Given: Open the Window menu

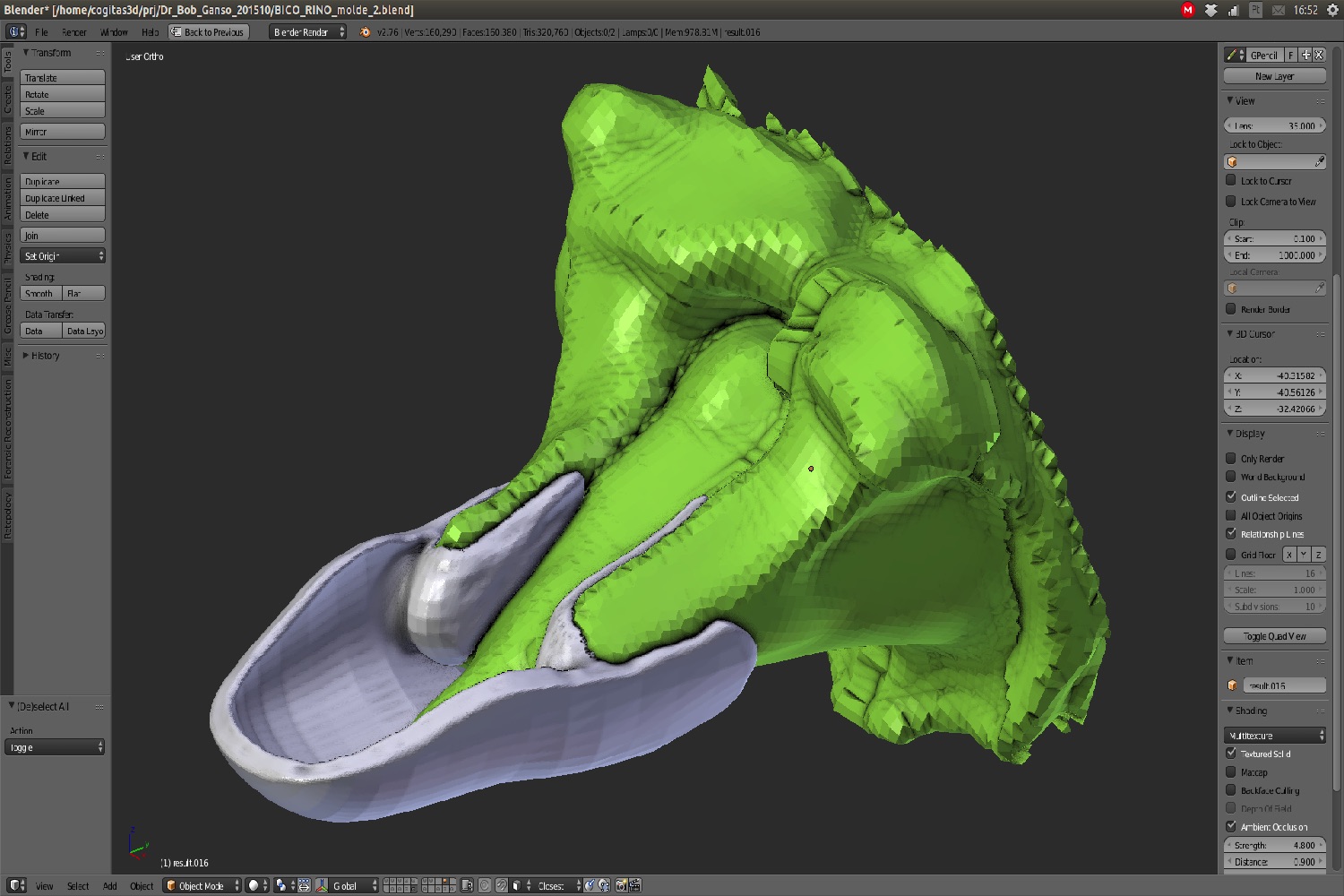Looking at the screenshot, I should 114,32.
